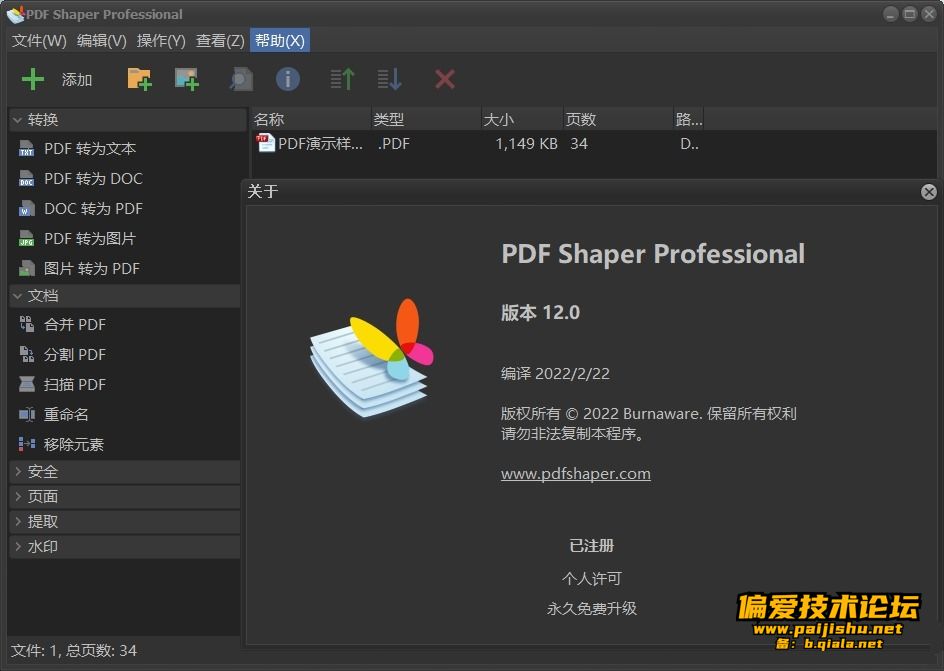This screenshot has width=944, height=671.
Task: Click the 合并 PDF merge icon
Action: point(26,324)
